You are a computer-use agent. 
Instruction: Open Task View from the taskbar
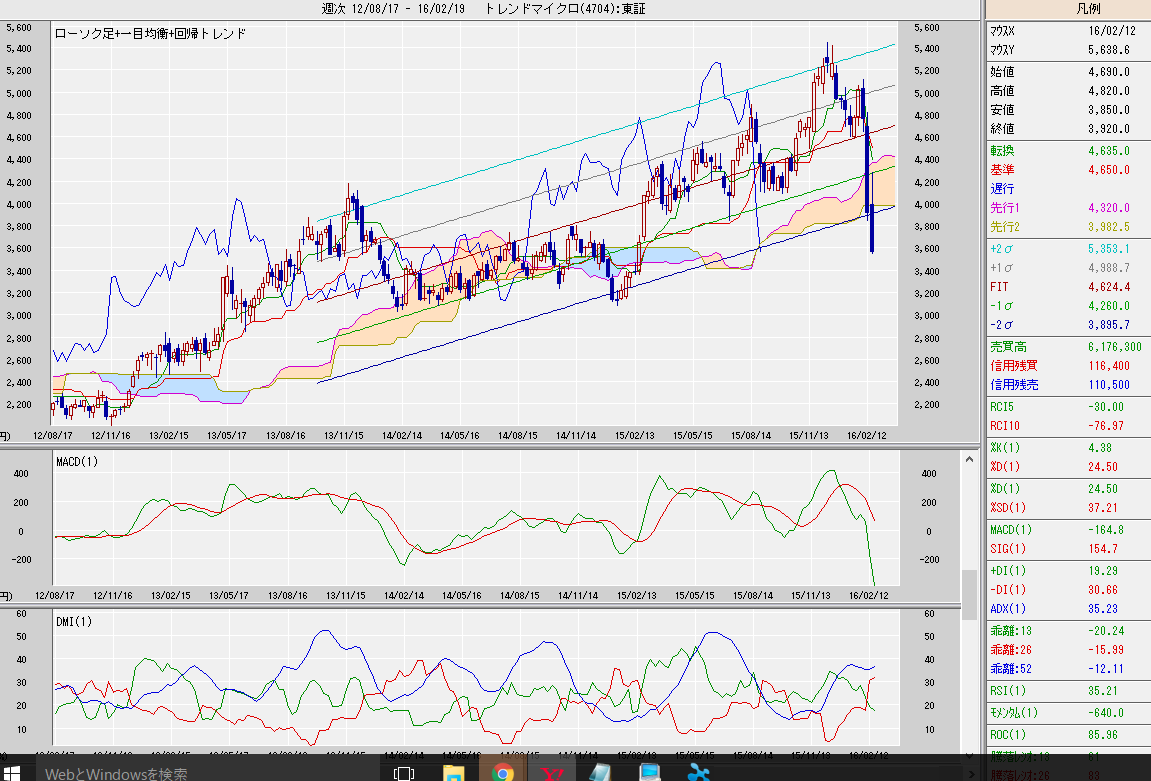pyautogui.click(x=404, y=773)
